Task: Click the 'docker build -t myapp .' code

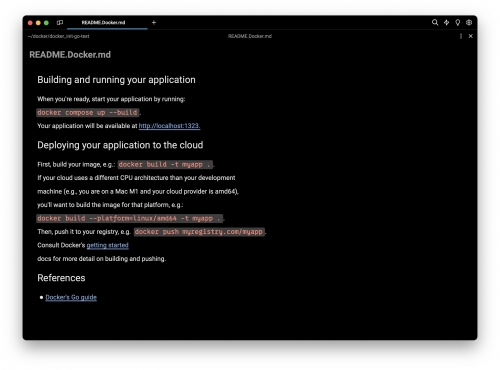Action: pyautogui.click(x=165, y=164)
